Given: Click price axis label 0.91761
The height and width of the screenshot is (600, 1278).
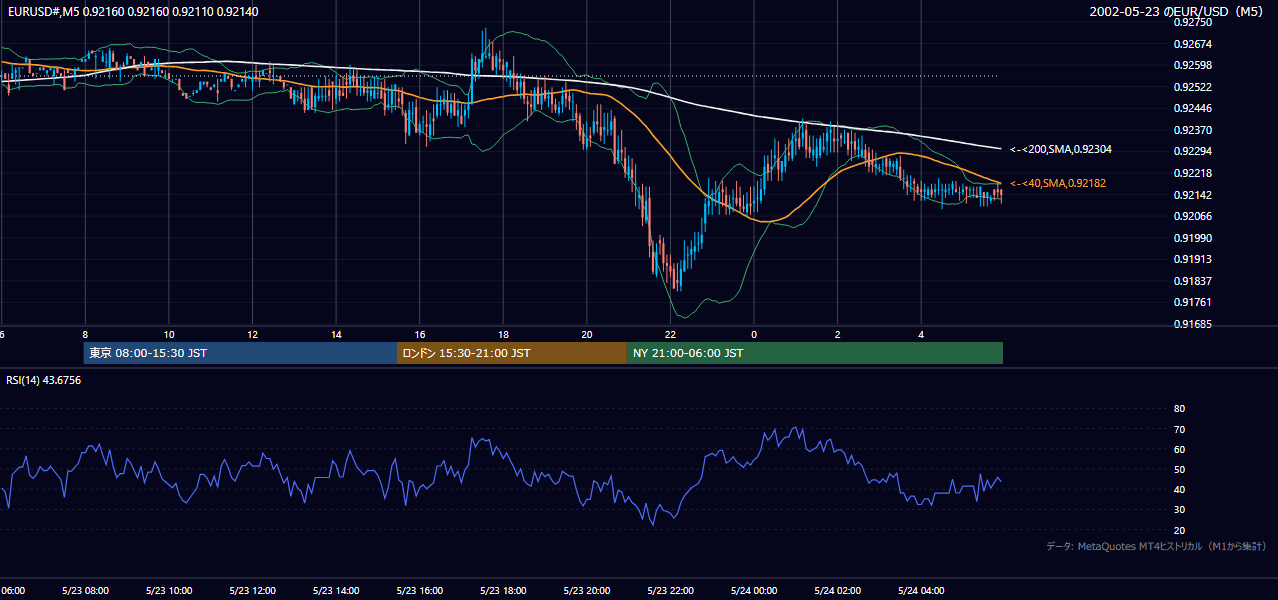Looking at the screenshot, I should tap(1193, 302).
